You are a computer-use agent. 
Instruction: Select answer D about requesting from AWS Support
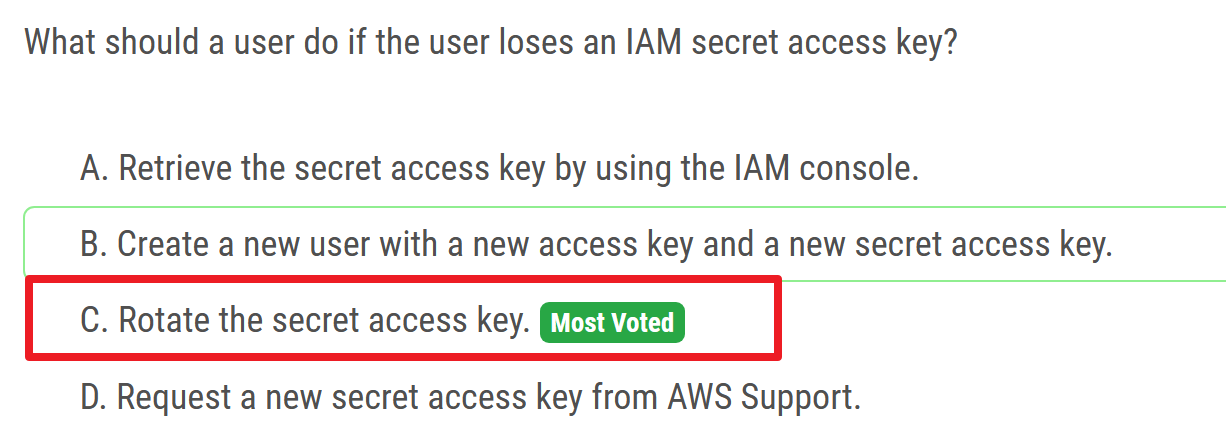pyautogui.click(x=470, y=398)
